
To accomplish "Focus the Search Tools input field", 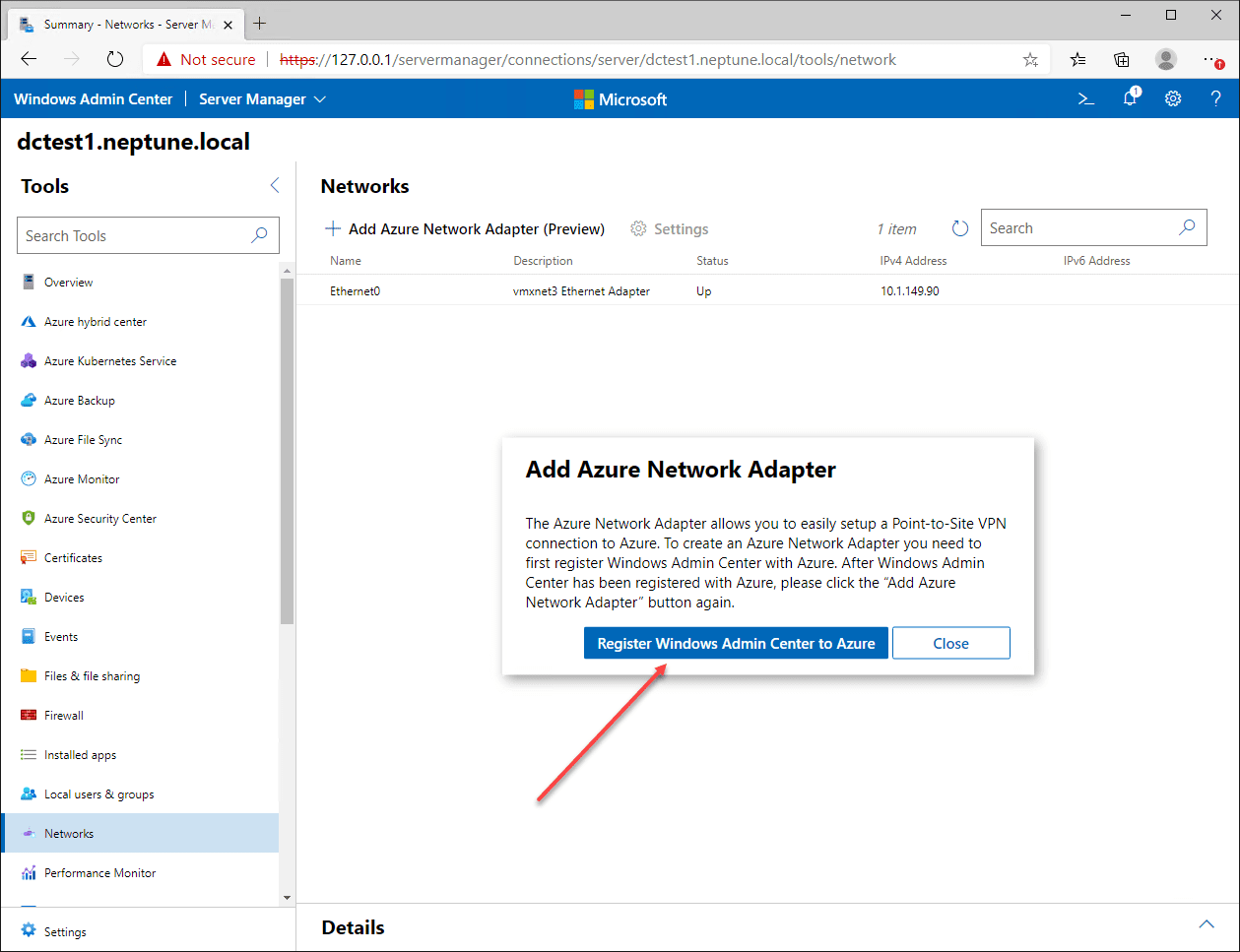I will (x=136, y=236).
